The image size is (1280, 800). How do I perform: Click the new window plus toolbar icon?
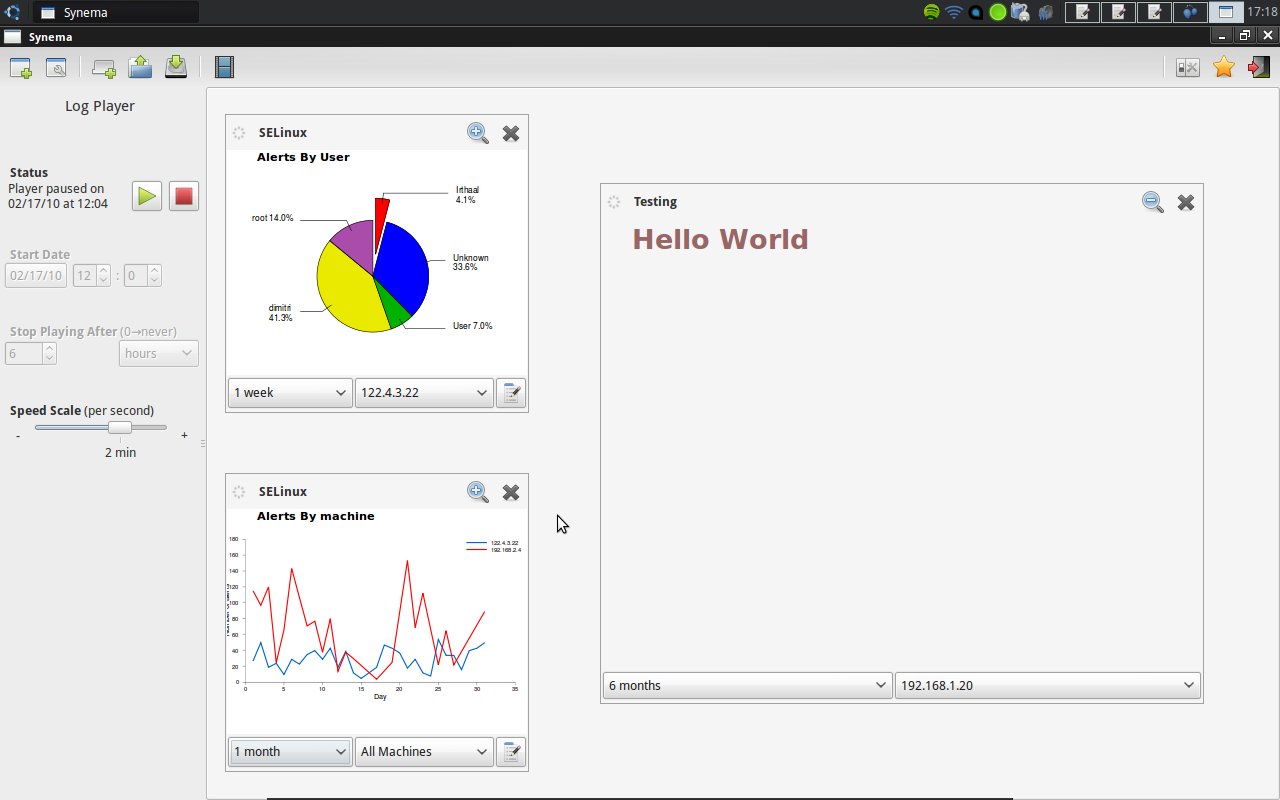pyautogui.click(x=20, y=68)
